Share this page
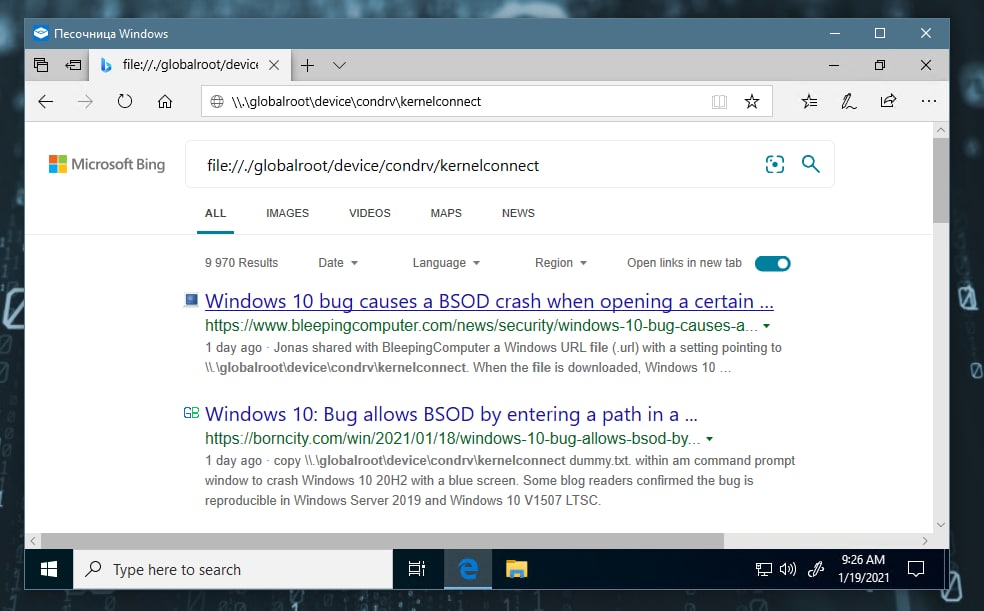Screen dimensions: 984x611 [x=888, y=101]
